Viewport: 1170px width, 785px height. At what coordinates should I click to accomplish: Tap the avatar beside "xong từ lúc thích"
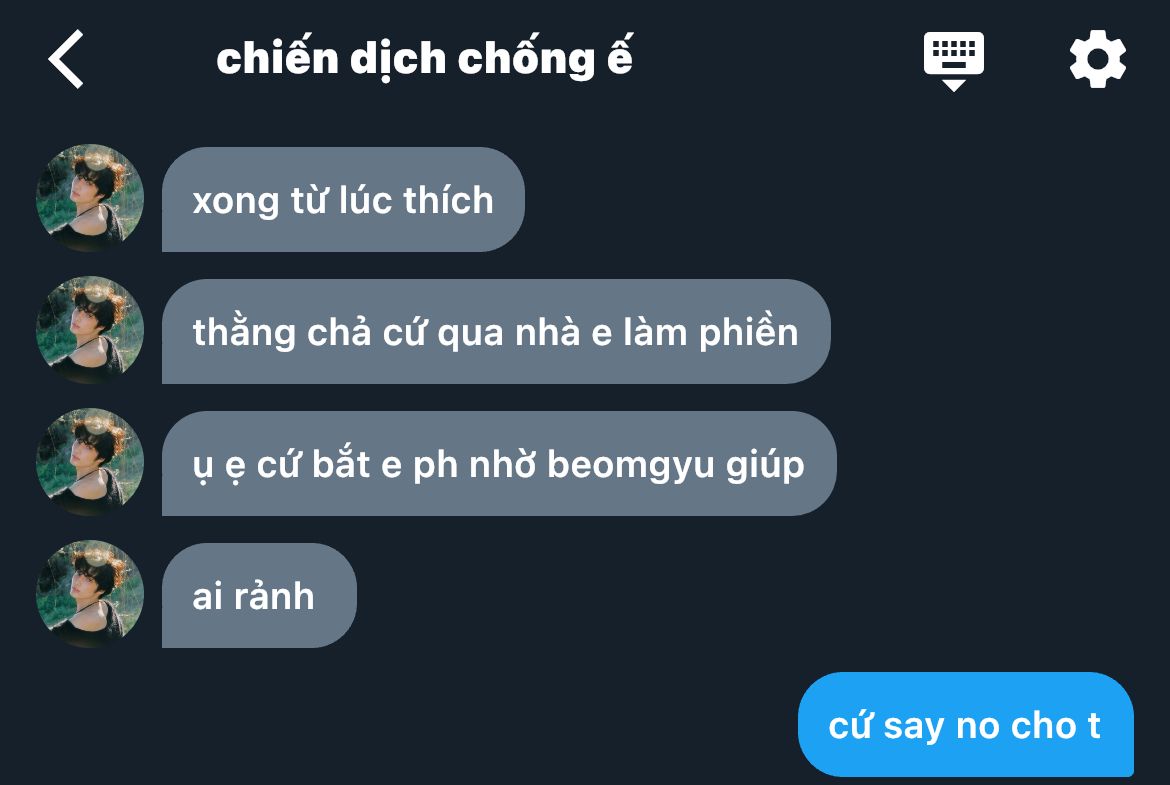click(90, 198)
